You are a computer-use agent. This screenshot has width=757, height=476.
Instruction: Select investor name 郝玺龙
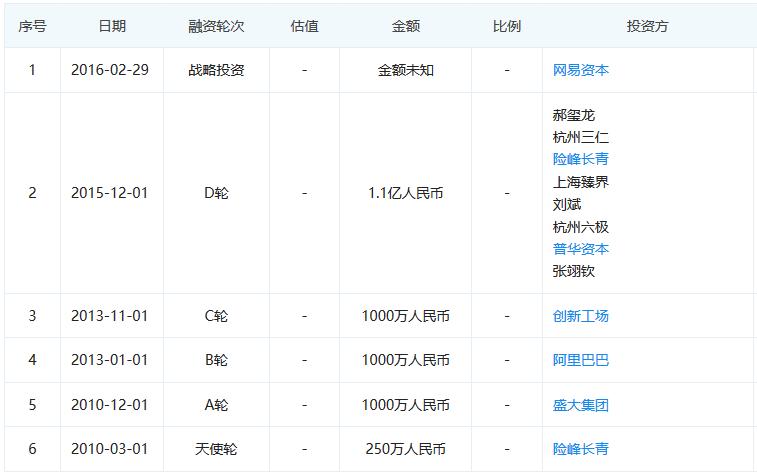[574, 115]
